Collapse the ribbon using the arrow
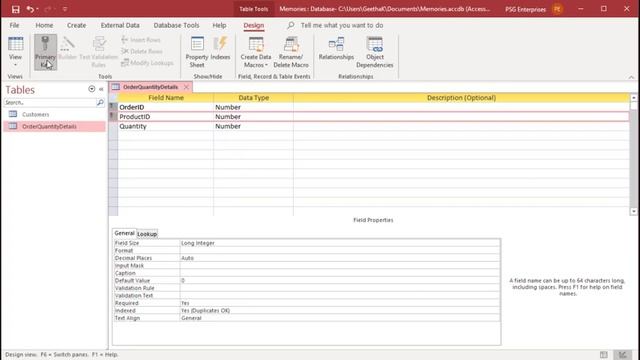The width and height of the screenshot is (640, 360). click(631, 77)
